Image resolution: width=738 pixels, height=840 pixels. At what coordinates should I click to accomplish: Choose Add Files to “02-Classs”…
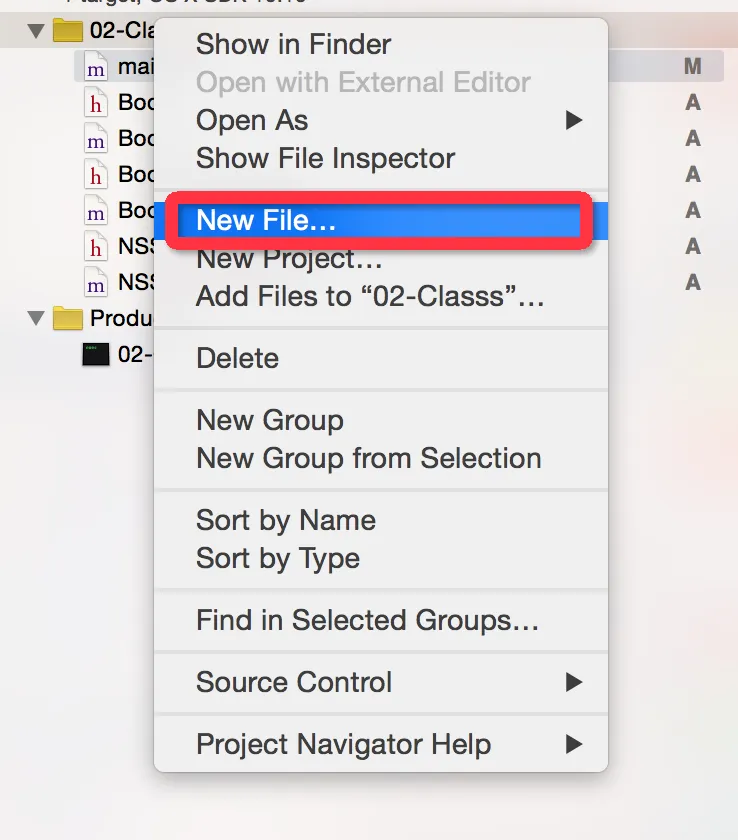pos(370,297)
